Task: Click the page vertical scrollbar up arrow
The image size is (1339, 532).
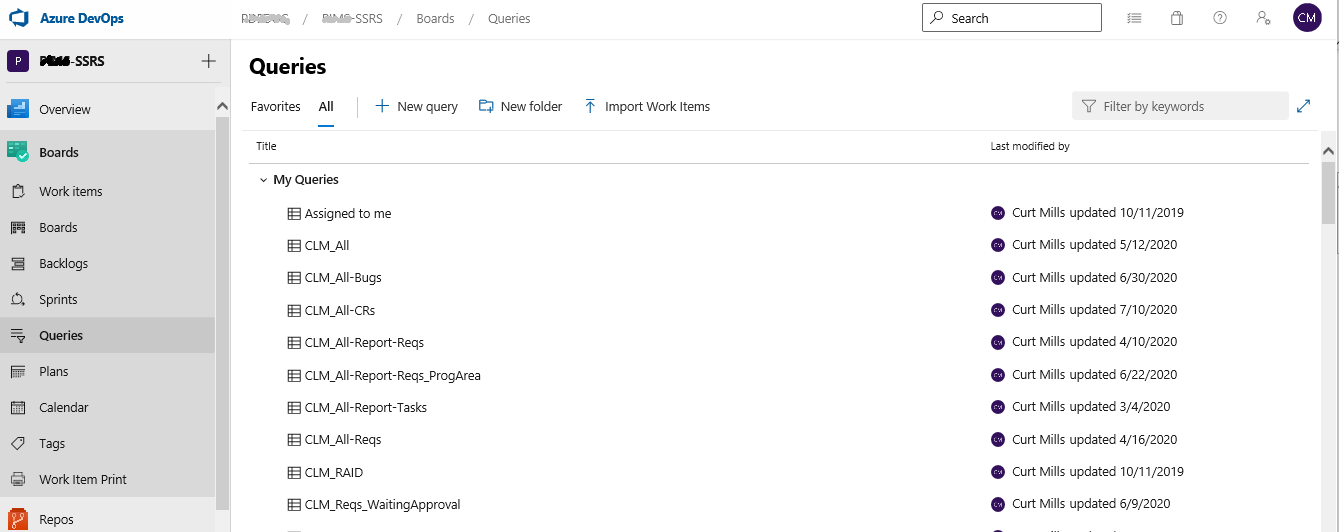Action: click(1329, 150)
